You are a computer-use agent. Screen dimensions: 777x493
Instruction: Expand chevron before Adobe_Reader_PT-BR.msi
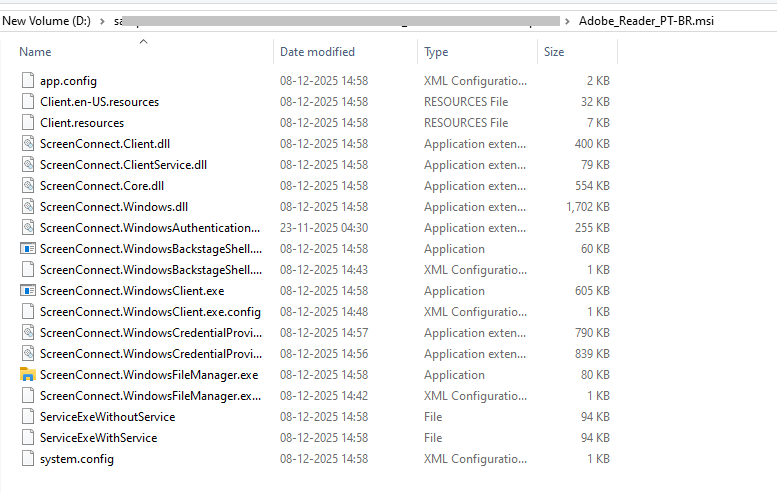(x=567, y=21)
